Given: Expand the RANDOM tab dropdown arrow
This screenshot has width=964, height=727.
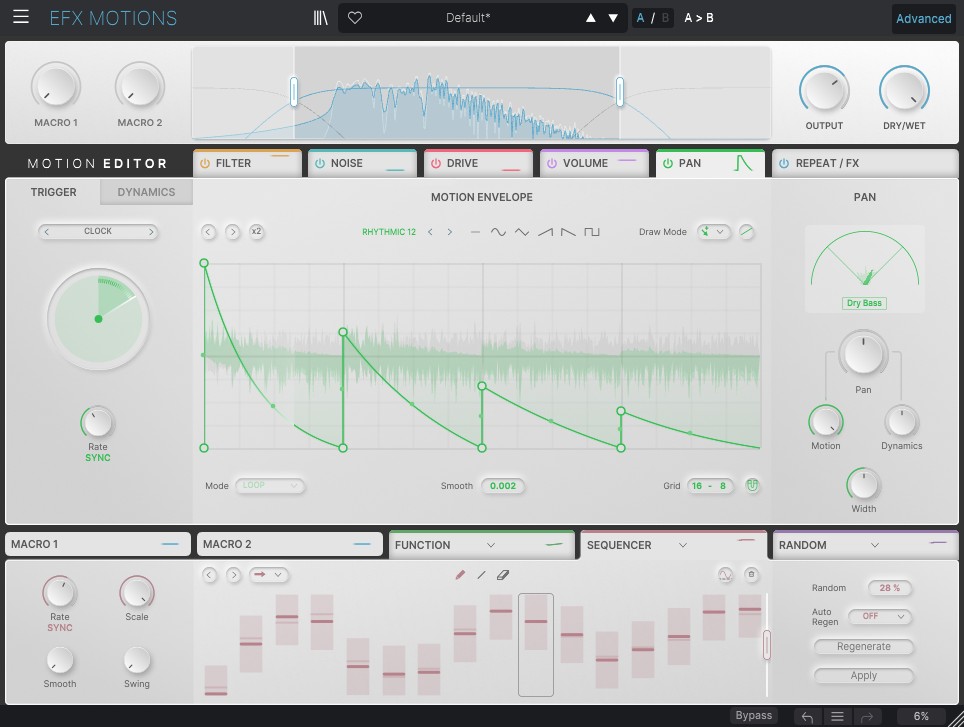Looking at the screenshot, I should (875, 545).
